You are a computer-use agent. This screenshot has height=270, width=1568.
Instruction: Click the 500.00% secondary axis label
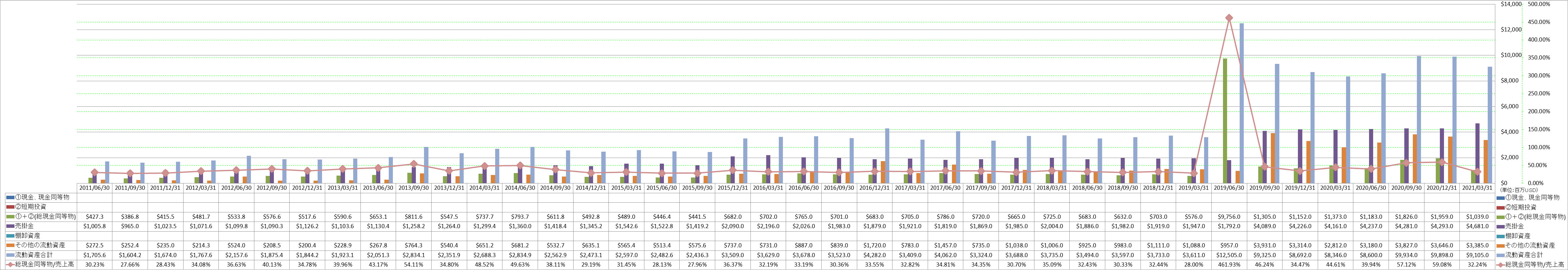(1539, 4)
